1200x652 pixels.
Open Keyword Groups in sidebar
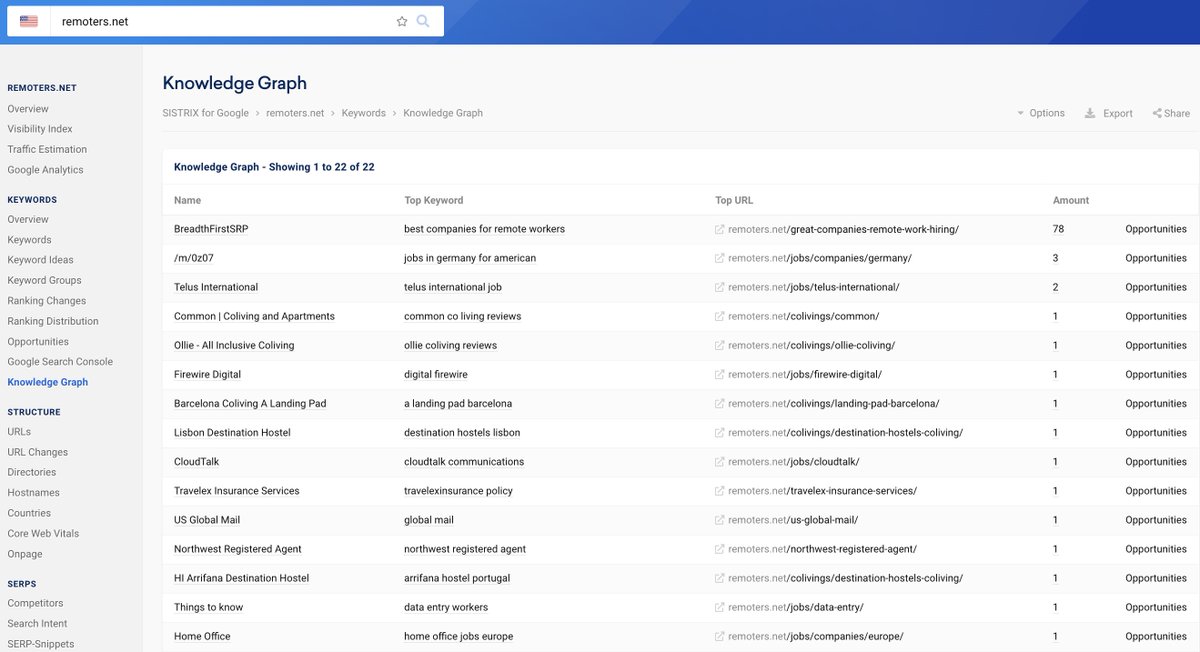point(44,280)
